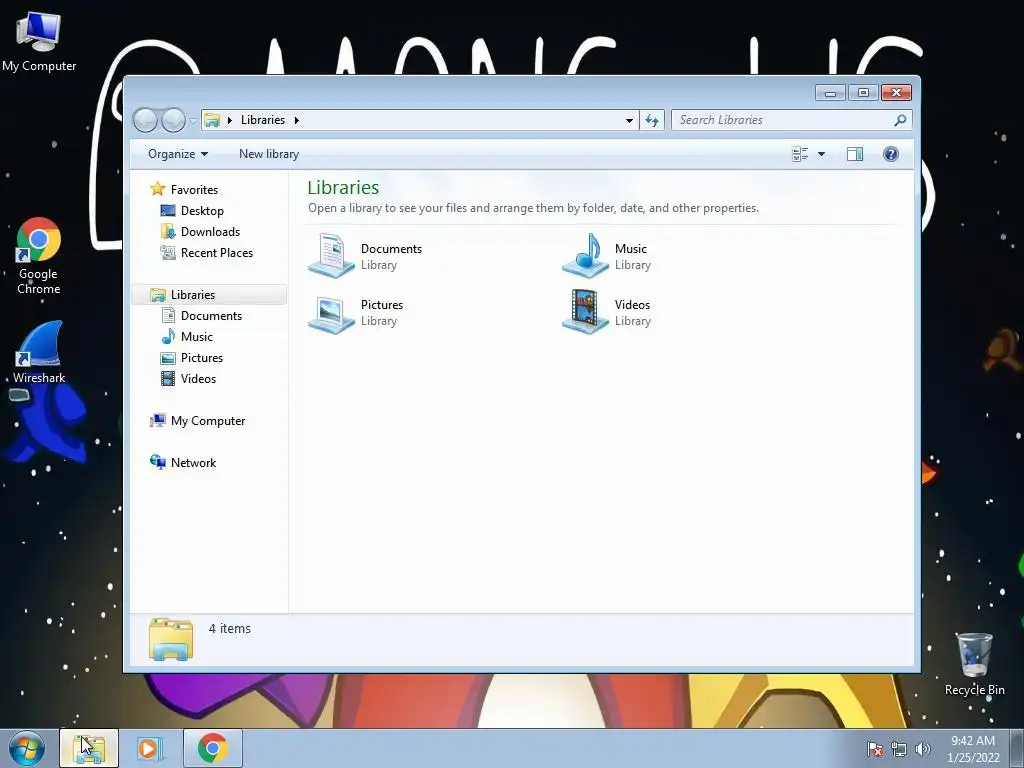1024x768 pixels.
Task: Change view using the view icon
Action: [x=800, y=154]
